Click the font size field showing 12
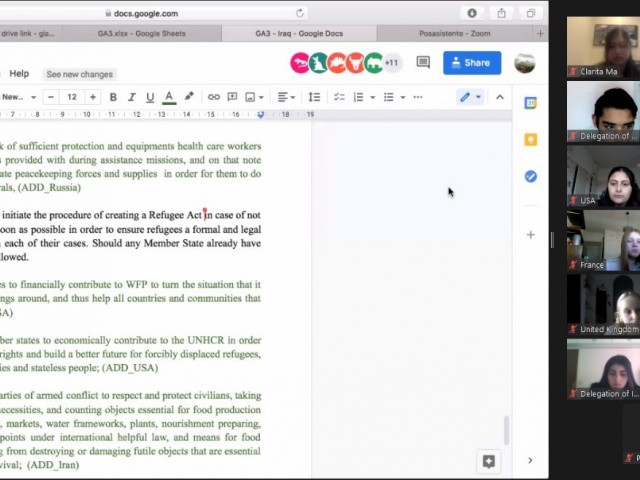640x480 pixels. pyautogui.click(x=72, y=97)
